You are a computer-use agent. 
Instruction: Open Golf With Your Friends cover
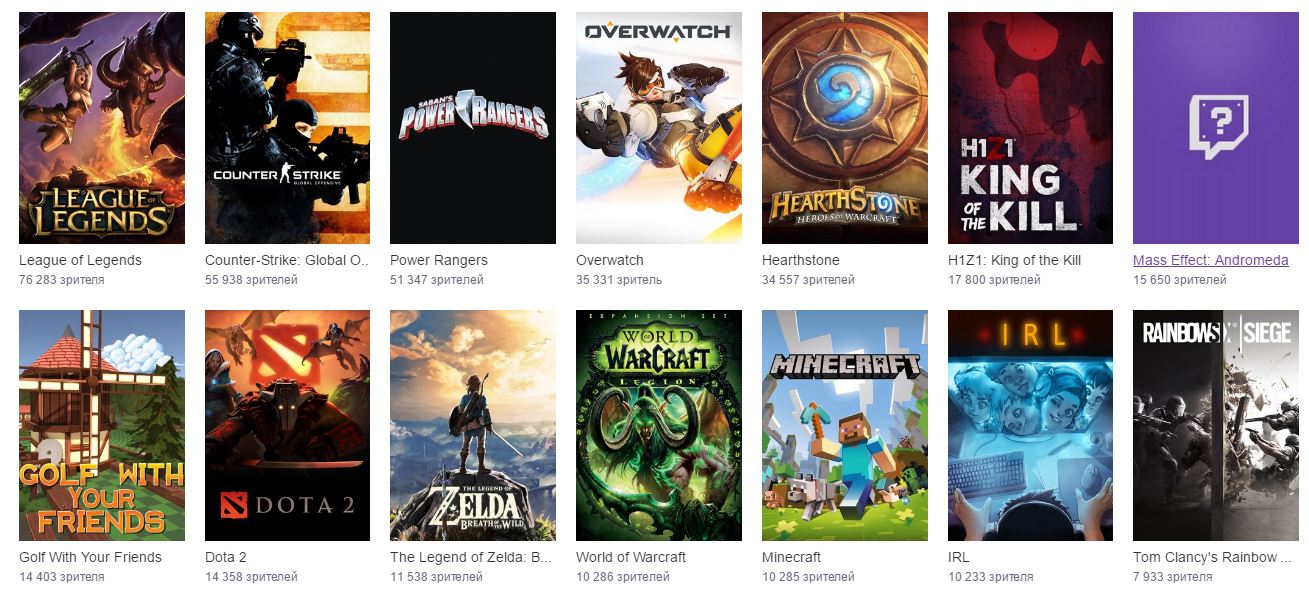102,425
